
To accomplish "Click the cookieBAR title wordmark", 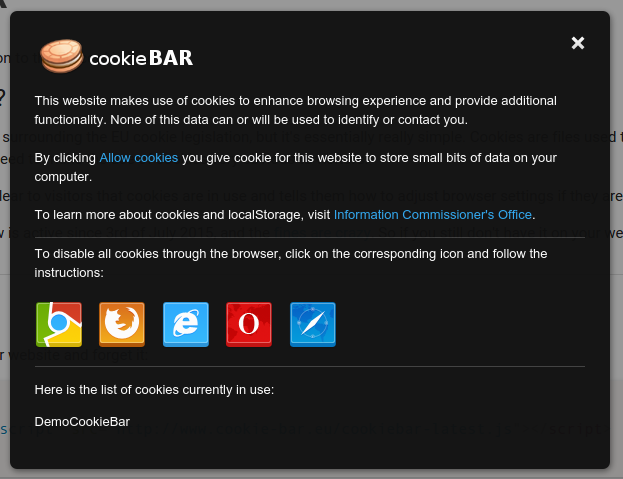I will click(x=141, y=58).
